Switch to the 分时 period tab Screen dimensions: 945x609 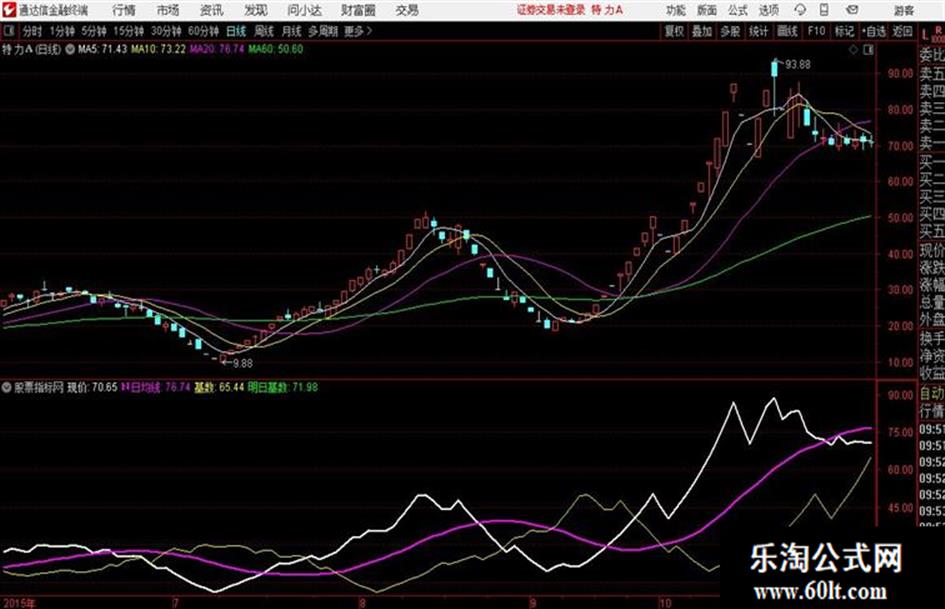[32, 31]
